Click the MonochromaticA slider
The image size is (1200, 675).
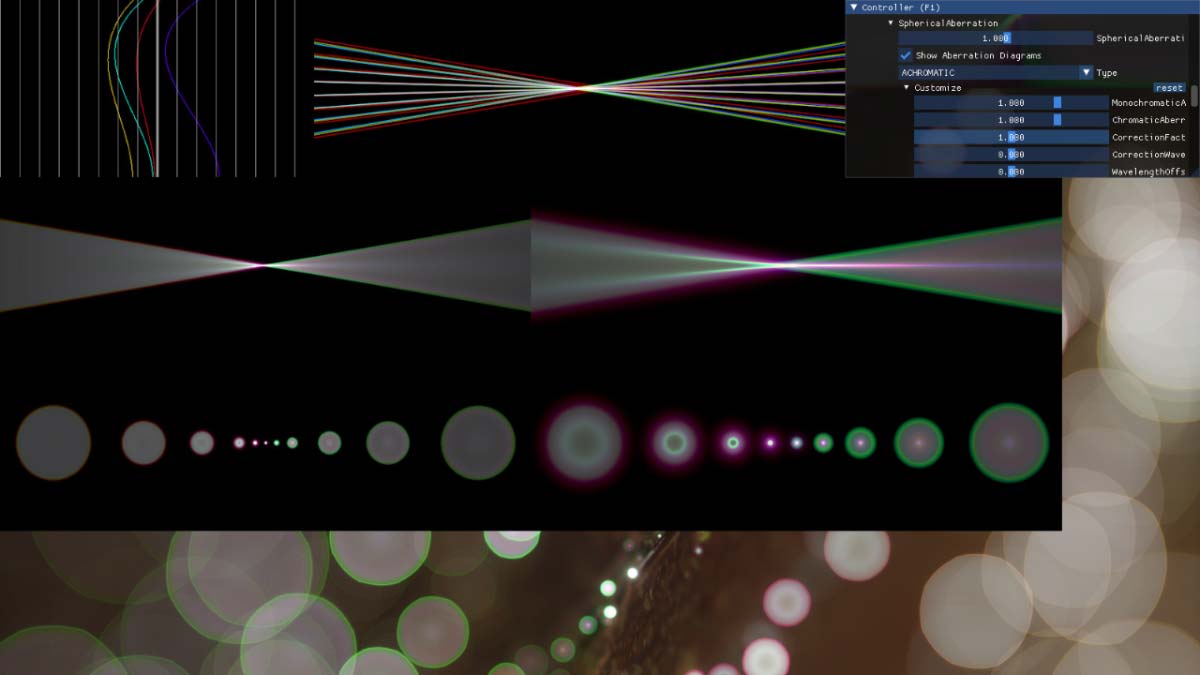click(1010, 103)
